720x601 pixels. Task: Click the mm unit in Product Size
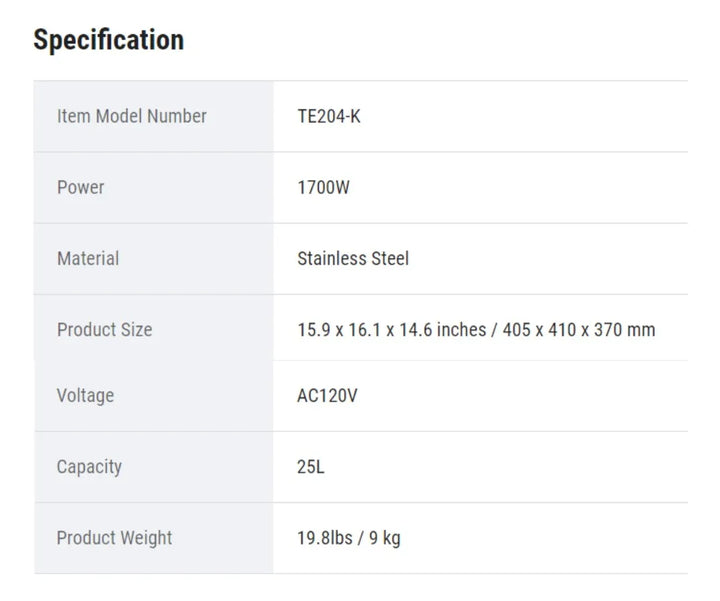[x=640, y=329]
